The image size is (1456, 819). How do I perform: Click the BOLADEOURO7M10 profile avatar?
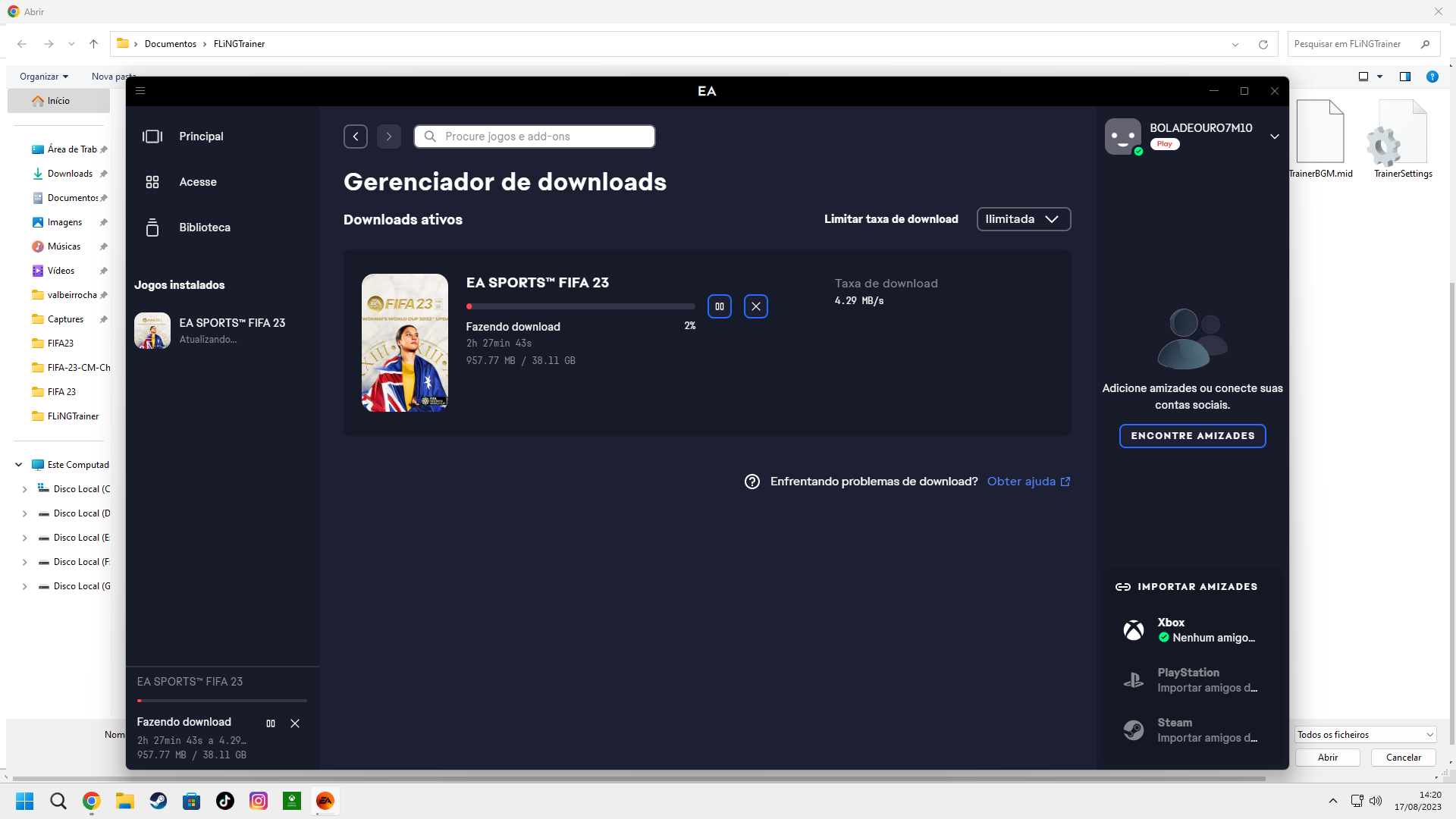click(1123, 136)
